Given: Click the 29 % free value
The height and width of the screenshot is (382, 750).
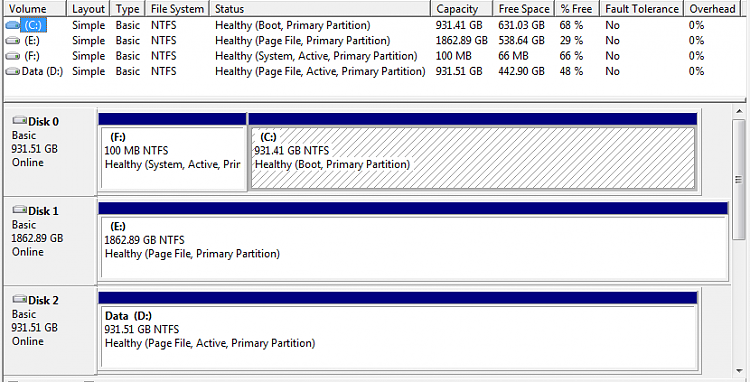Looking at the screenshot, I should [x=571, y=41].
